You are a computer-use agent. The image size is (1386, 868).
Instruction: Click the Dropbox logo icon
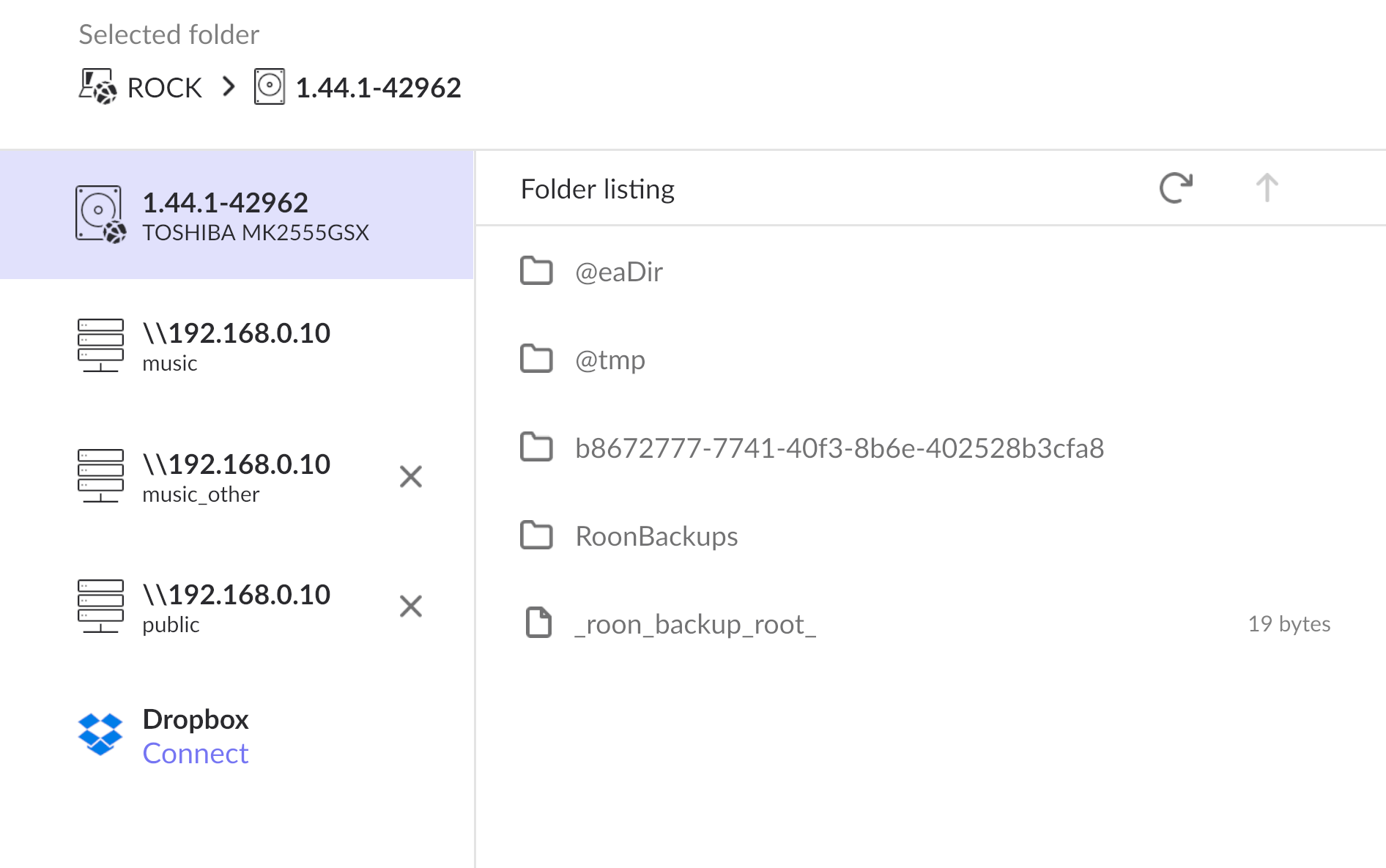[100, 734]
